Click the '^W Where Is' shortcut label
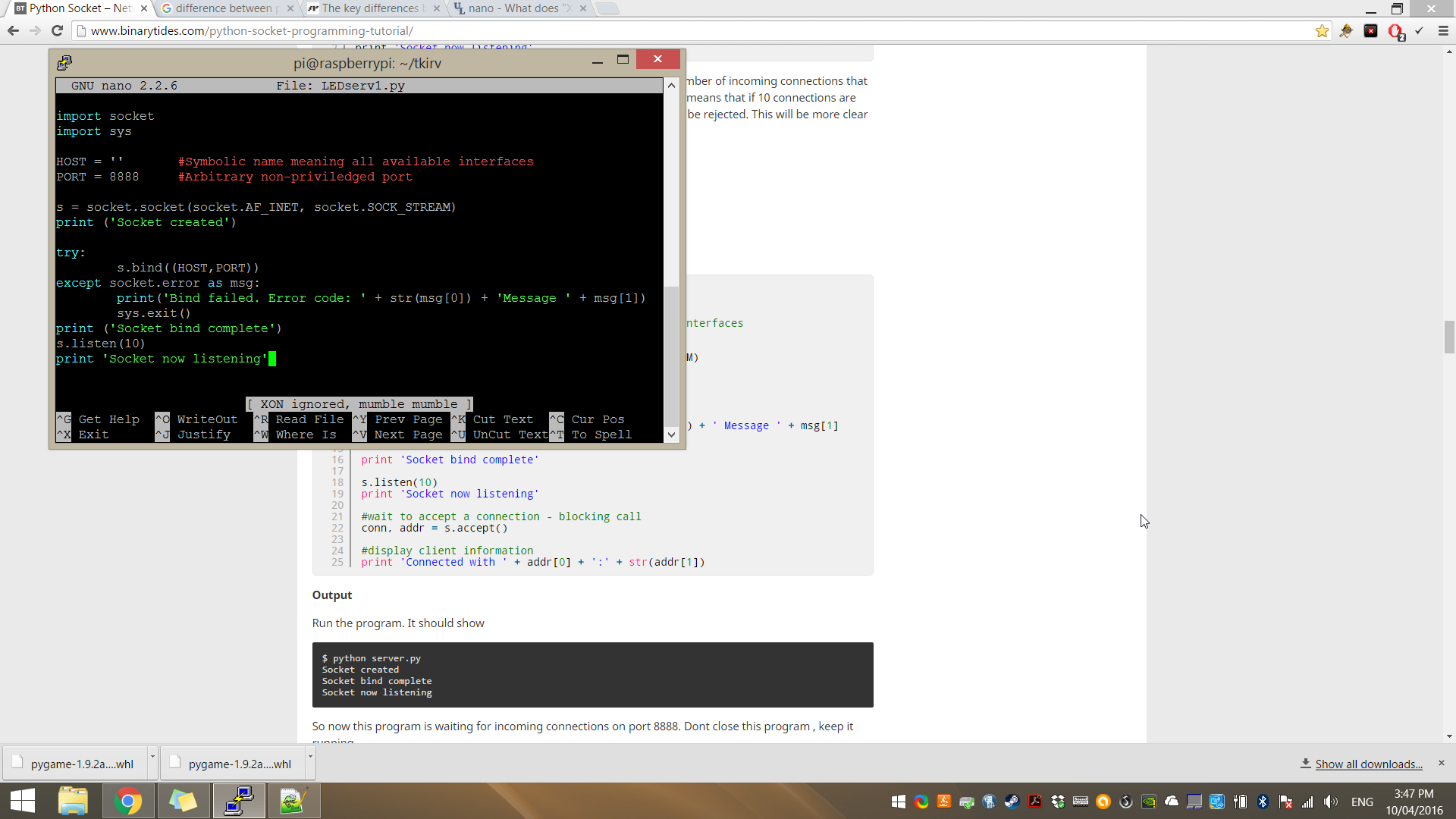Viewport: 1456px width, 819px height. 294,435
